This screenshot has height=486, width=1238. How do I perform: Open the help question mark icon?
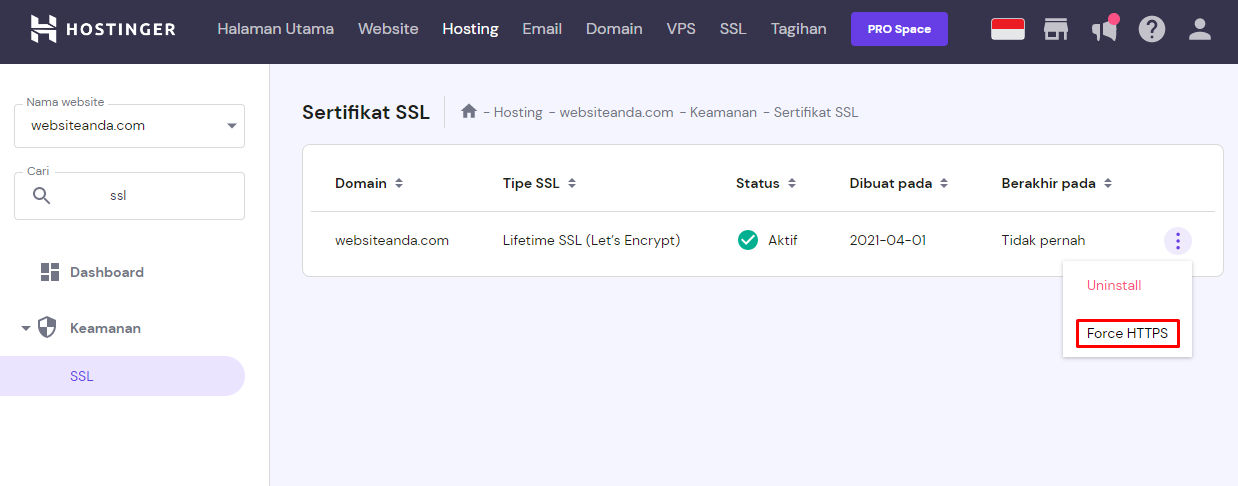pos(1152,29)
